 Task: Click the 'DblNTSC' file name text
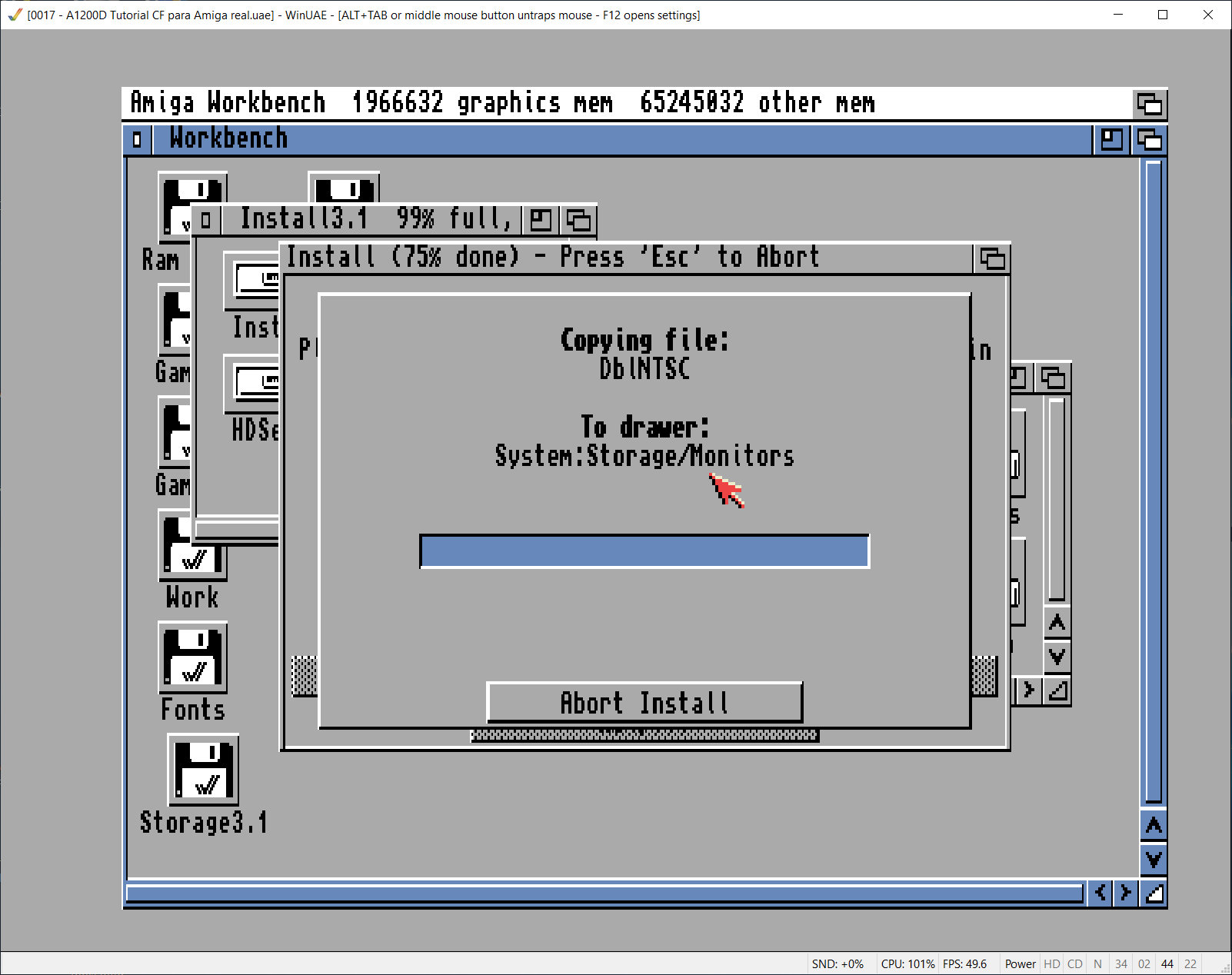[x=644, y=369]
